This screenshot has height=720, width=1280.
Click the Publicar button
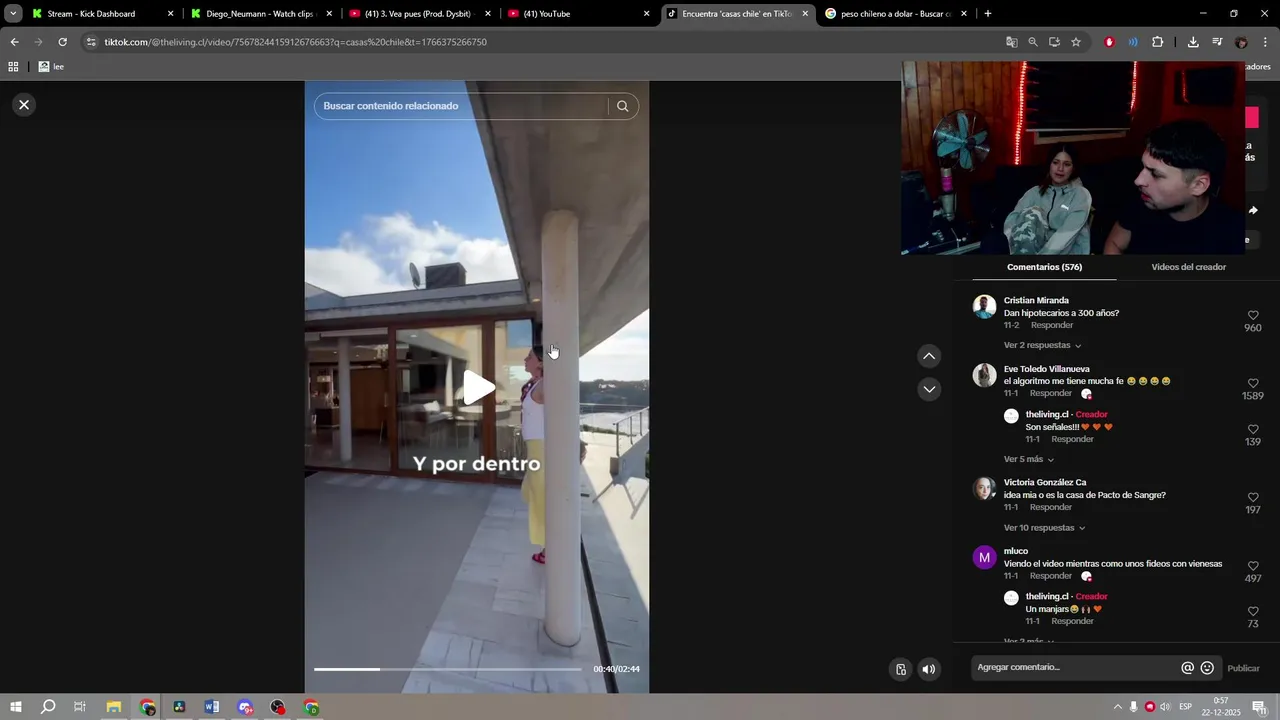[x=1243, y=668]
